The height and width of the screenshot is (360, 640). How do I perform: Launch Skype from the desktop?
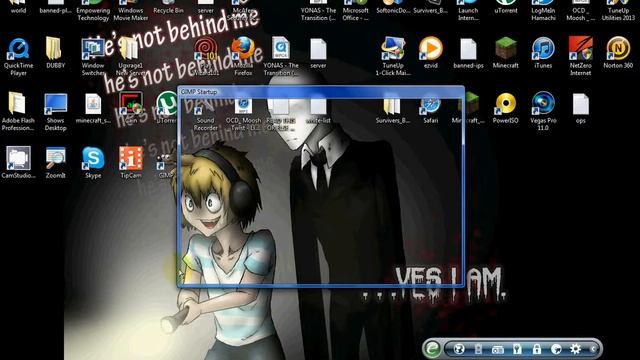point(93,158)
